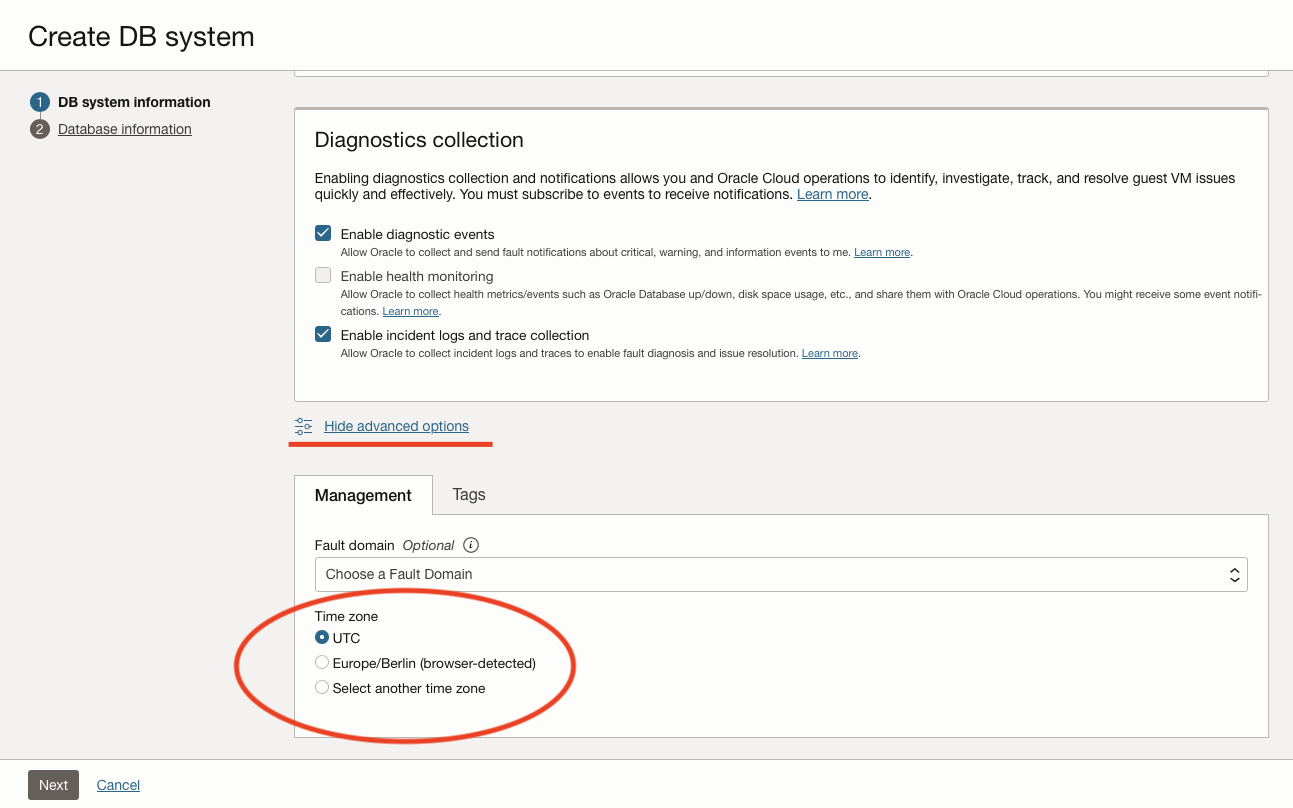The height and width of the screenshot is (808, 1293).
Task: Click the Cancel link
Action: click(x=118, y=785)
